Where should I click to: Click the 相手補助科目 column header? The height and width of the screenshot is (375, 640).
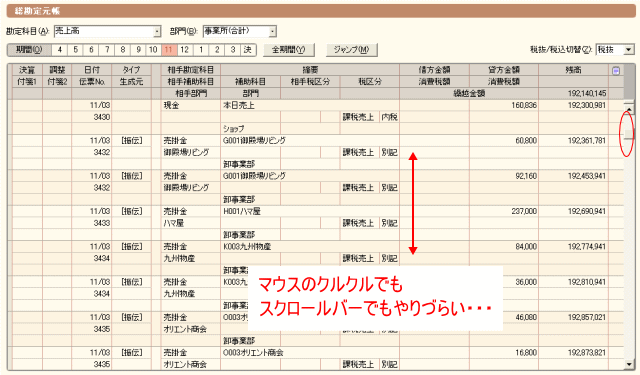[191, 82]
